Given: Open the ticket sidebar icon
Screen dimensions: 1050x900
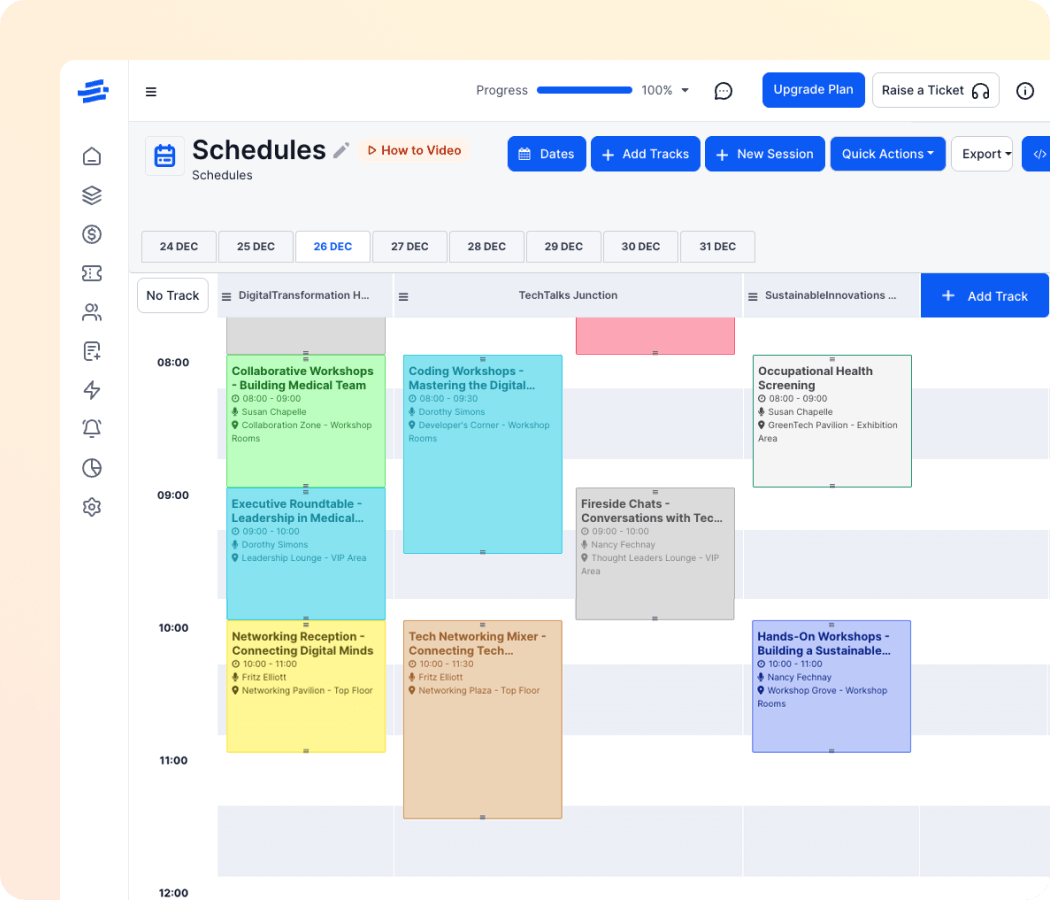Looking at the screenshot, I should click(92, 273).
